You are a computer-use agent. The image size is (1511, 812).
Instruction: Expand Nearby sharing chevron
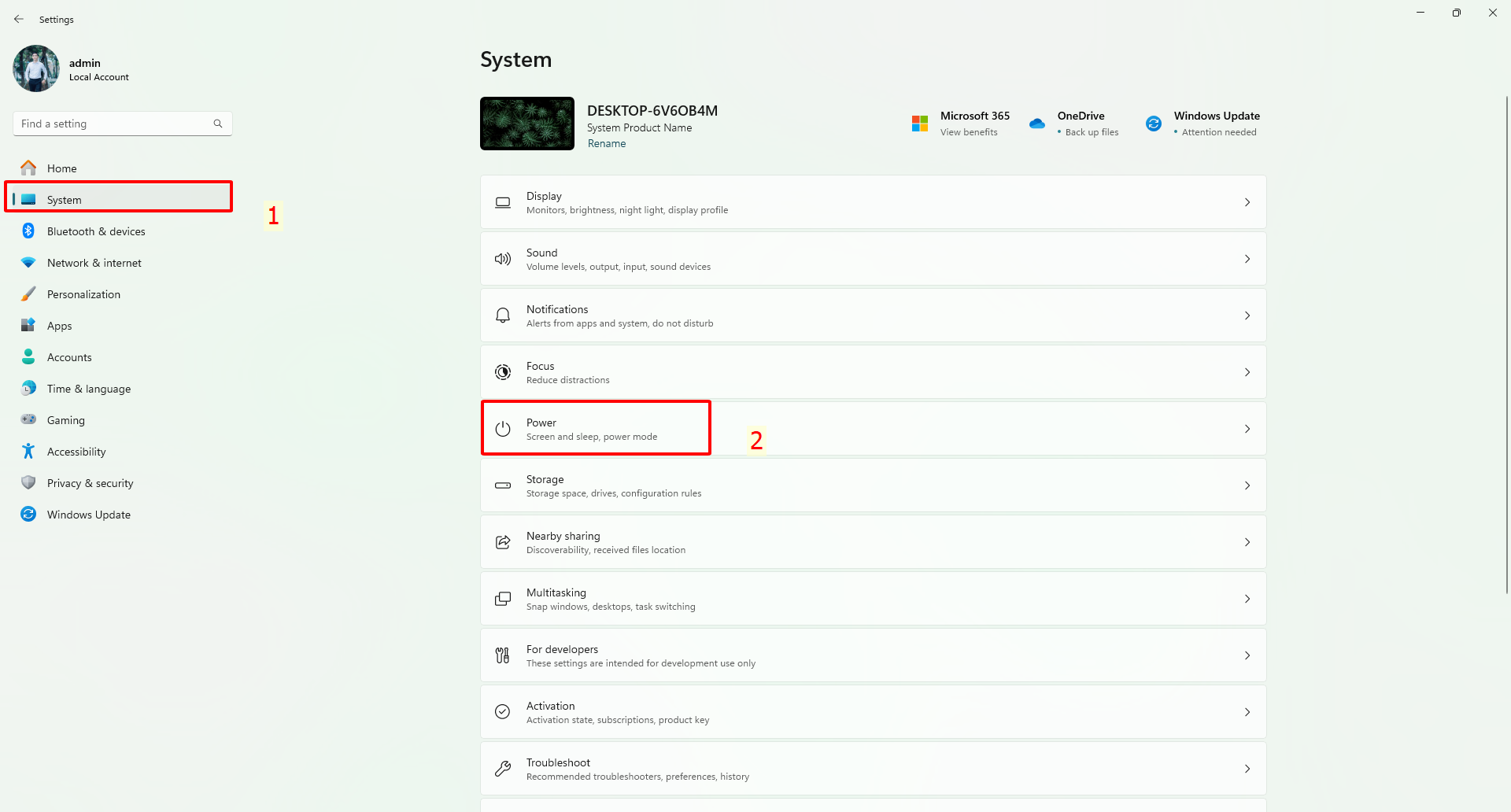coord(1247,542)
